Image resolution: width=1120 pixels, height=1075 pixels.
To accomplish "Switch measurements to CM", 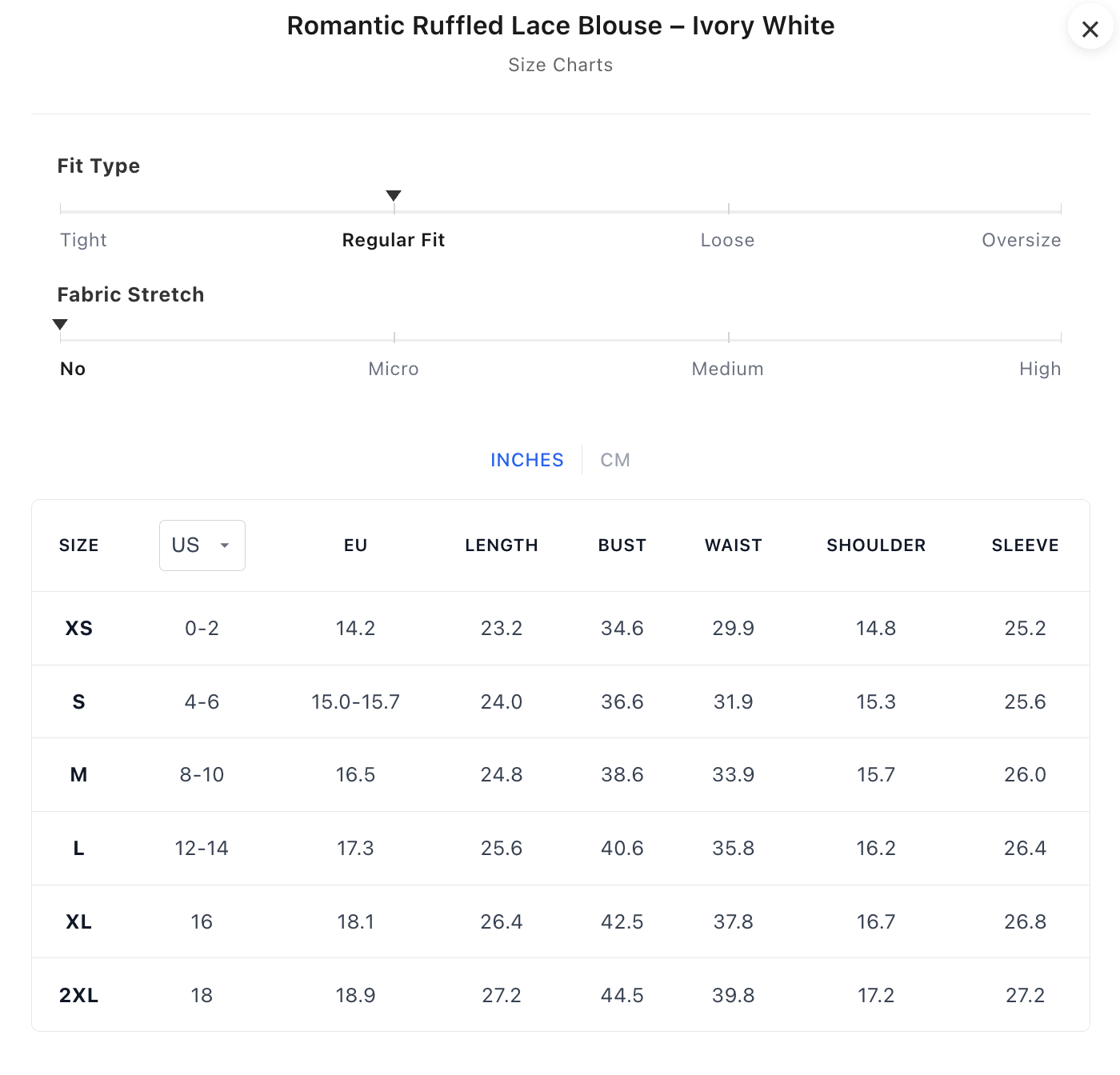I will [614, 460].
